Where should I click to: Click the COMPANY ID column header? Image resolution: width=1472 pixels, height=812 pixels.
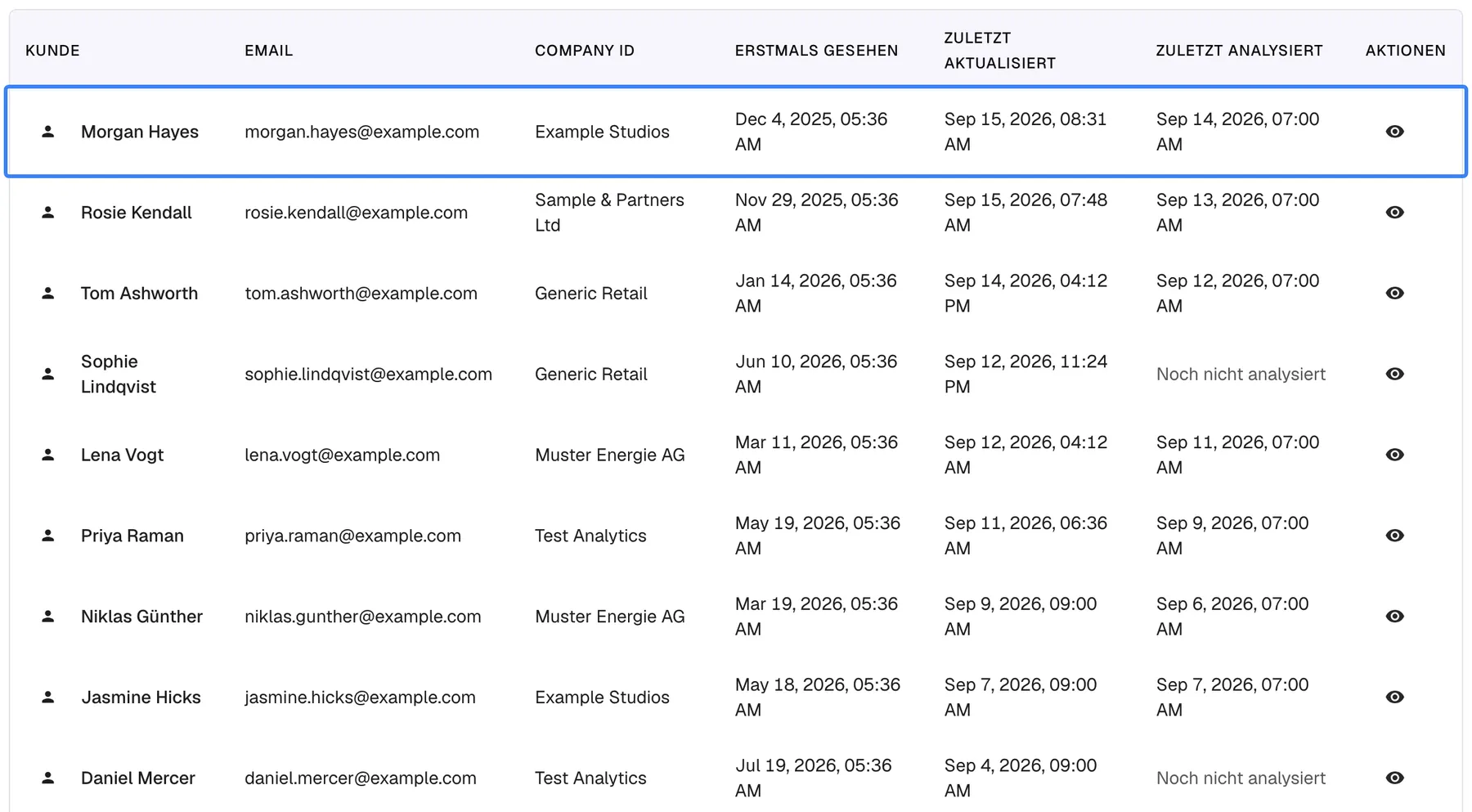point(585,51)
